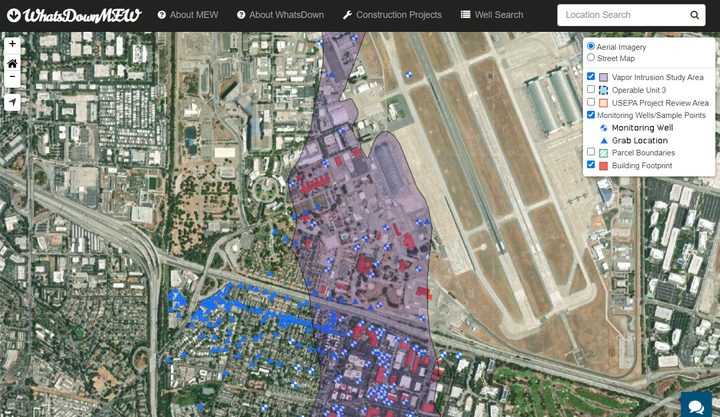Enable the Parcel Boundaries layer
Image resolution: width=720 pixels, height=417 pixels.
pyautogui.click(x=591, y=152)
